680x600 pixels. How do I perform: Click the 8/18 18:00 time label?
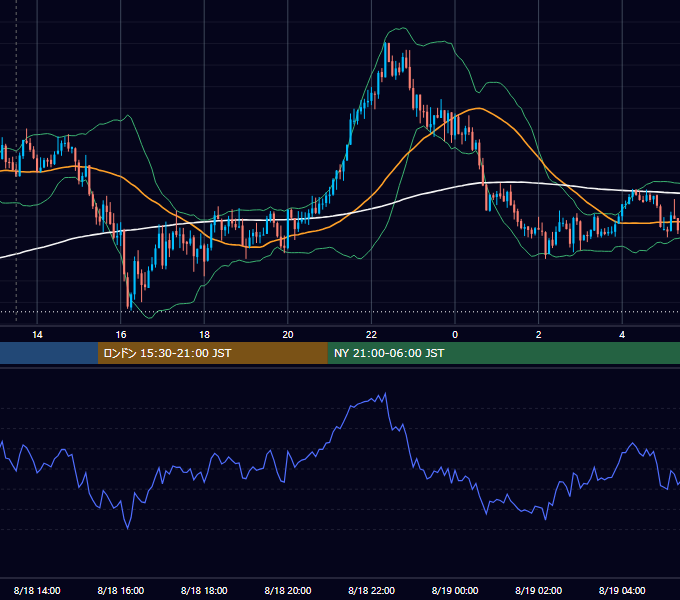pyautogui.click(x=204, y=590)
